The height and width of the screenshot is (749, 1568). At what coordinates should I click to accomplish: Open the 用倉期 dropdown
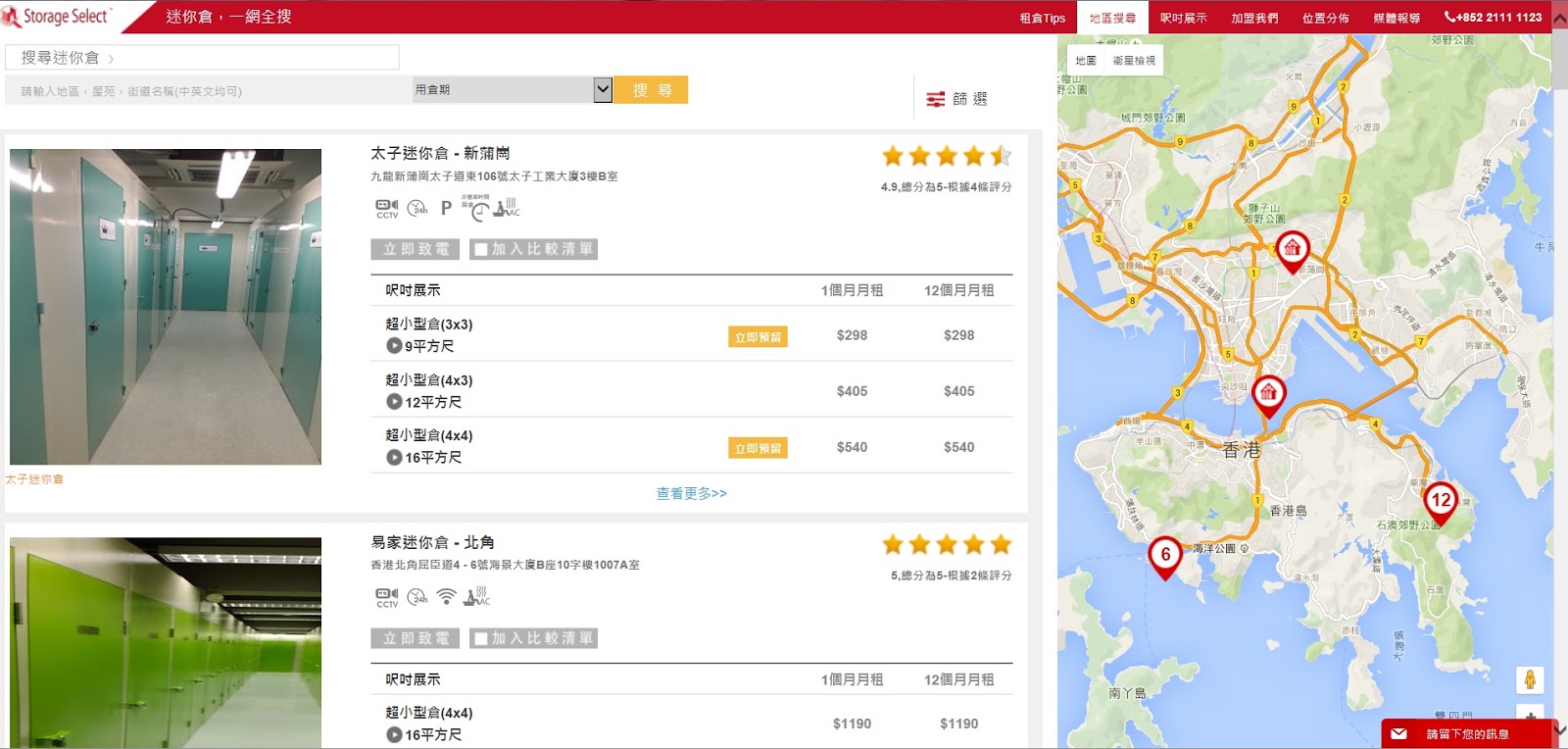tap(603, 90)
